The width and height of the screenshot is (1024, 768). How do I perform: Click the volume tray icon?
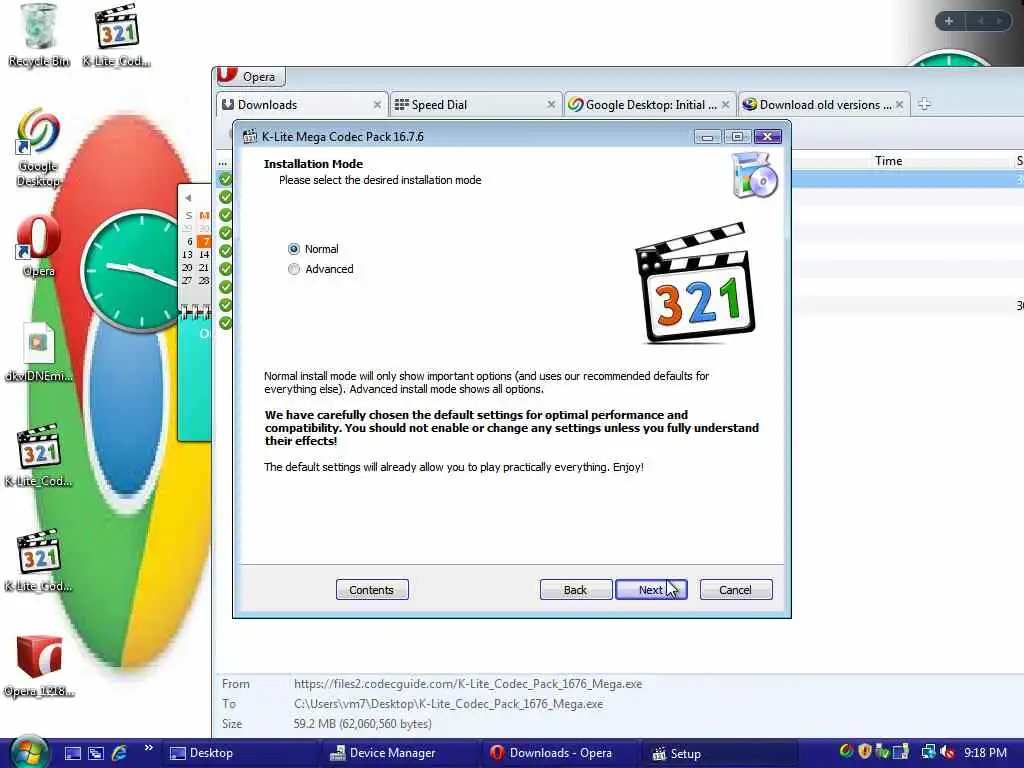pos(948,753)
